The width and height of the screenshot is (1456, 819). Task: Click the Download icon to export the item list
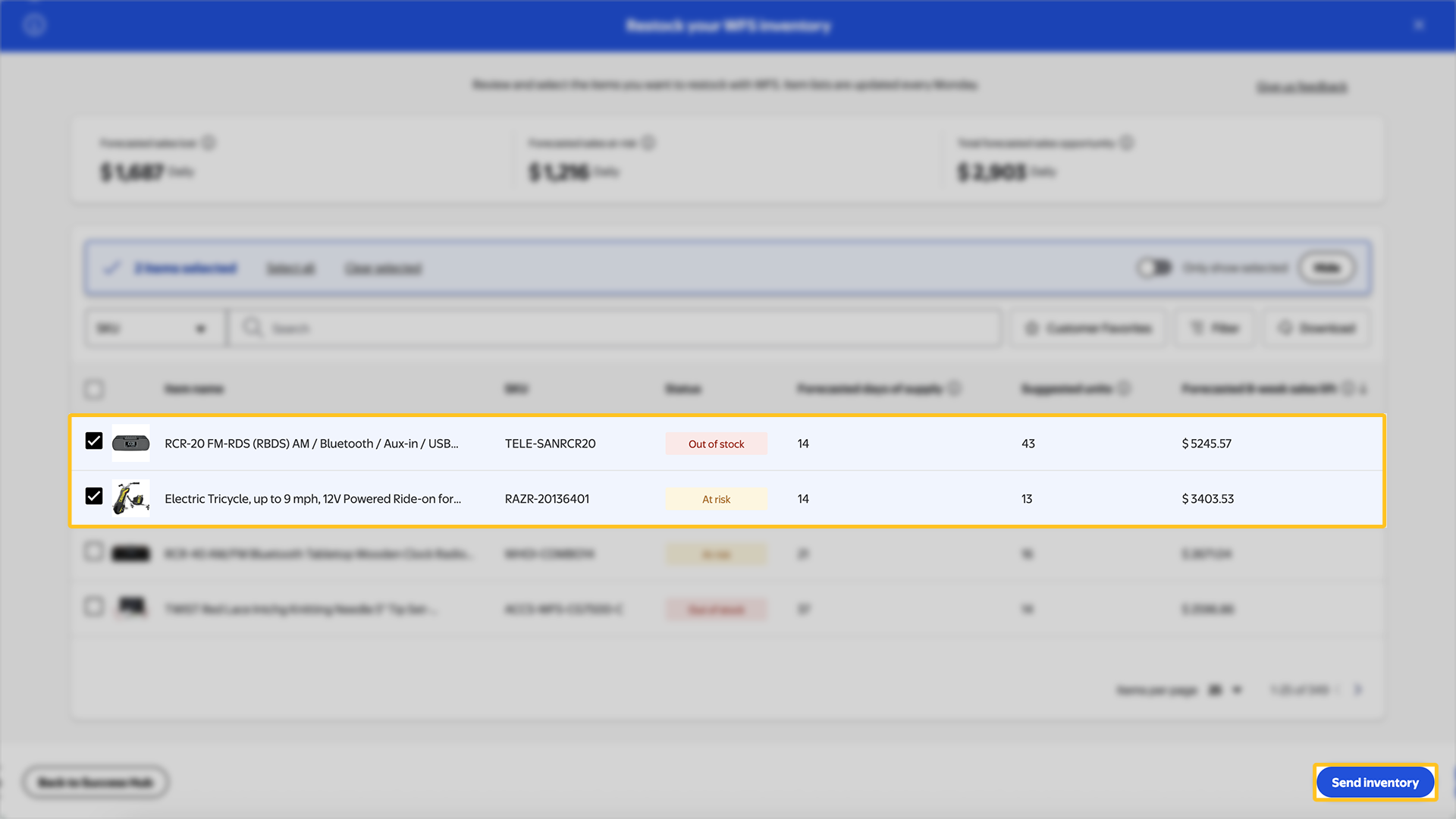(1285, 328)
